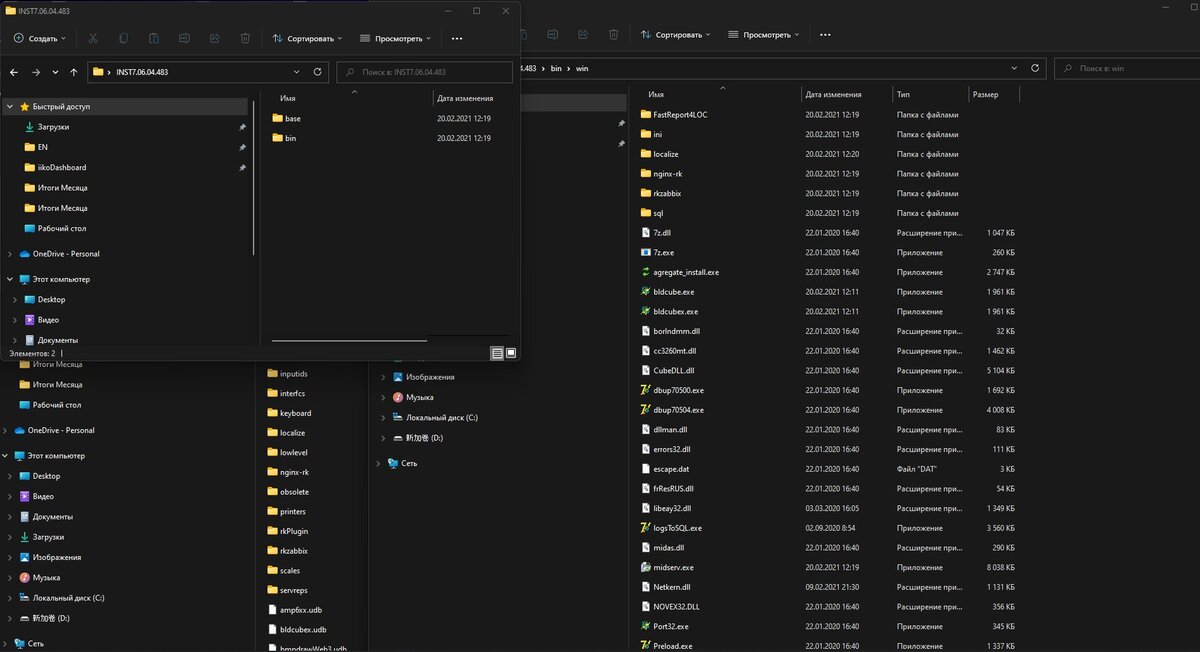Refresh the INST7.06.04.483 folder view
This screenshot has height=652, width=1200.
tap(318, 72)
